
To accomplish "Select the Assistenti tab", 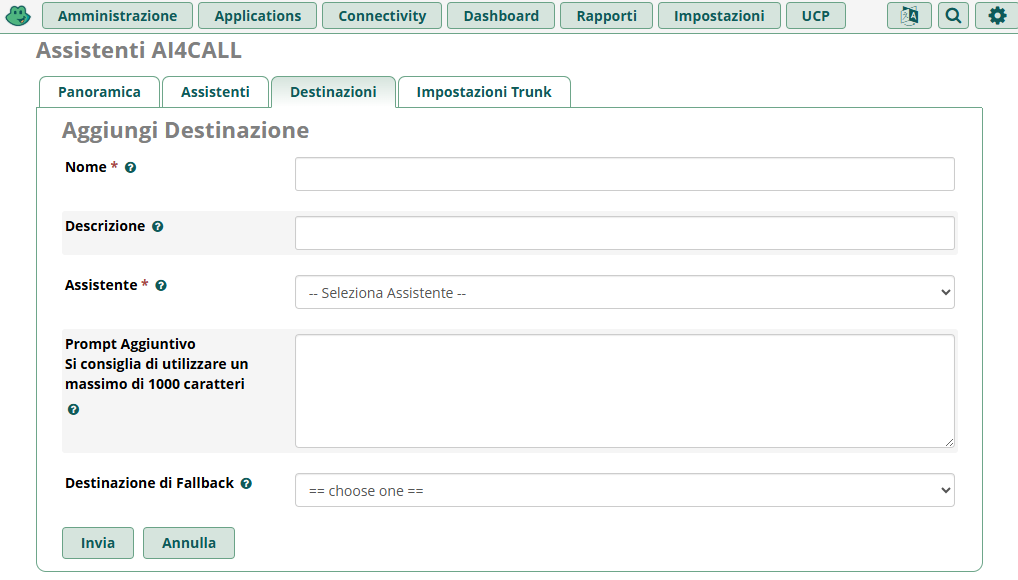I will (215, 91).
